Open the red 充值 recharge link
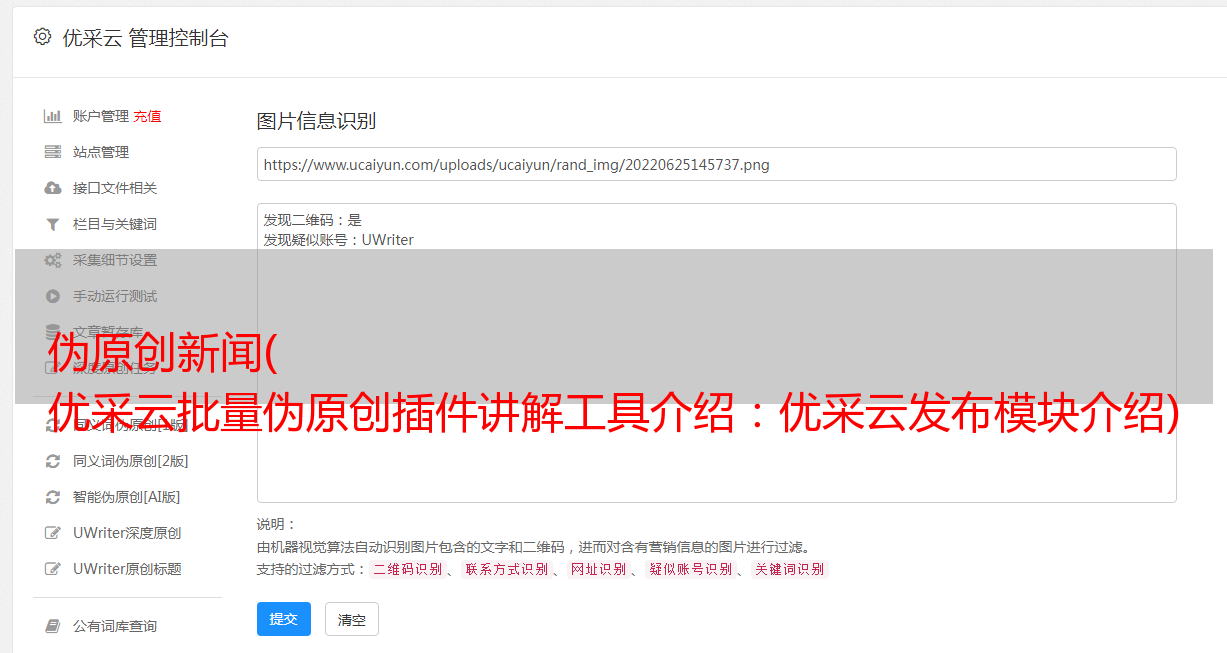The image size is (1227, 653). point(147,116)
